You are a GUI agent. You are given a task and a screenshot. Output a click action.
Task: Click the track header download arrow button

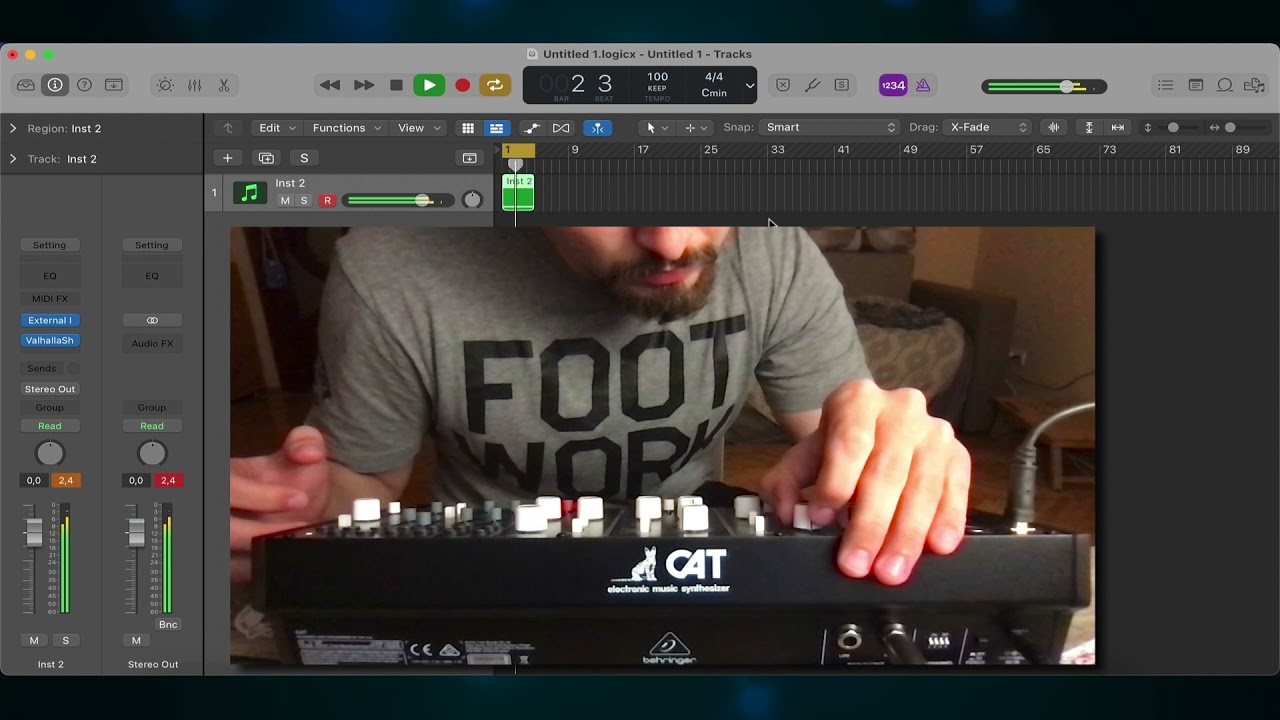click(x=469, y=158)
